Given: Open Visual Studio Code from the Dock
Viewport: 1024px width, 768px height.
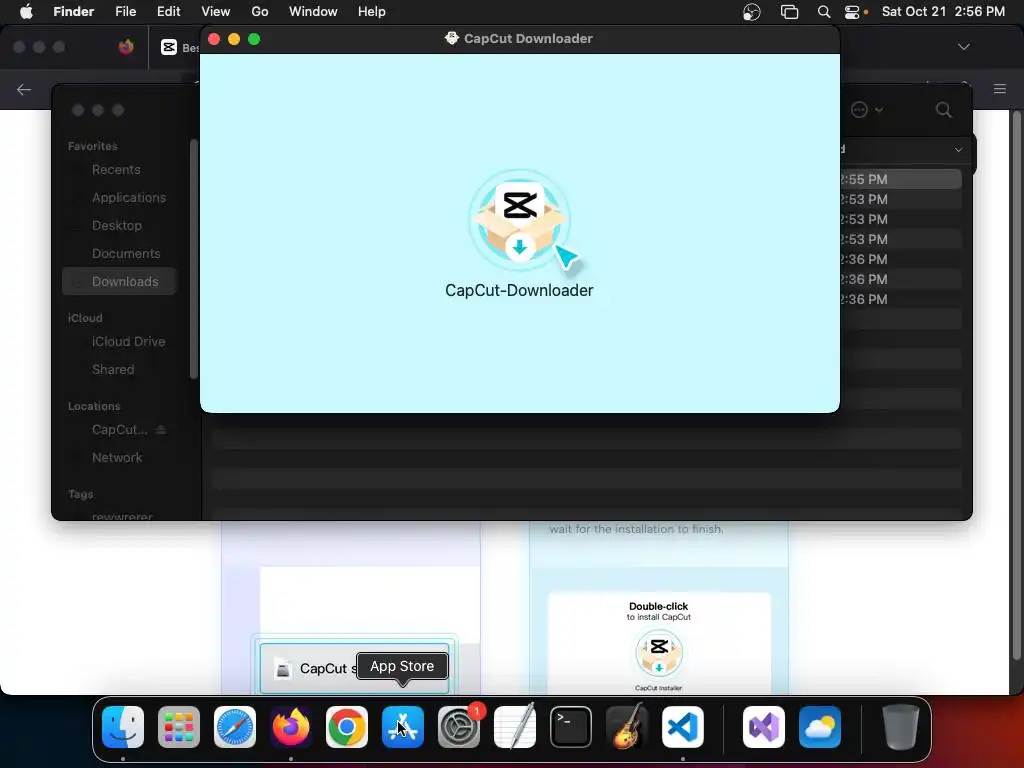Looking at the screenshot, I should (x=682, y=726).
